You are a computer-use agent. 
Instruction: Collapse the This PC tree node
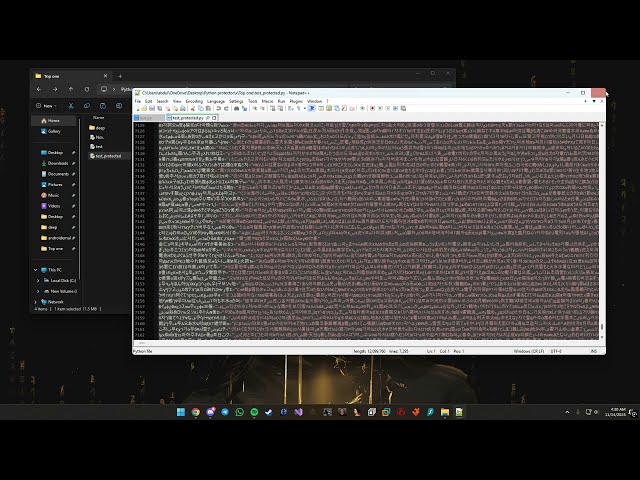(x=36, y=270)
